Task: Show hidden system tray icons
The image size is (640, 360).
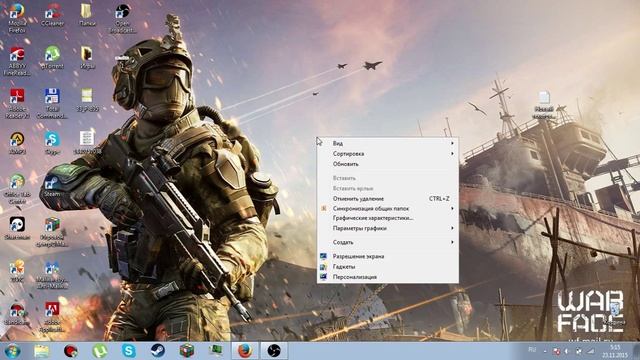Action: (545, 351)
